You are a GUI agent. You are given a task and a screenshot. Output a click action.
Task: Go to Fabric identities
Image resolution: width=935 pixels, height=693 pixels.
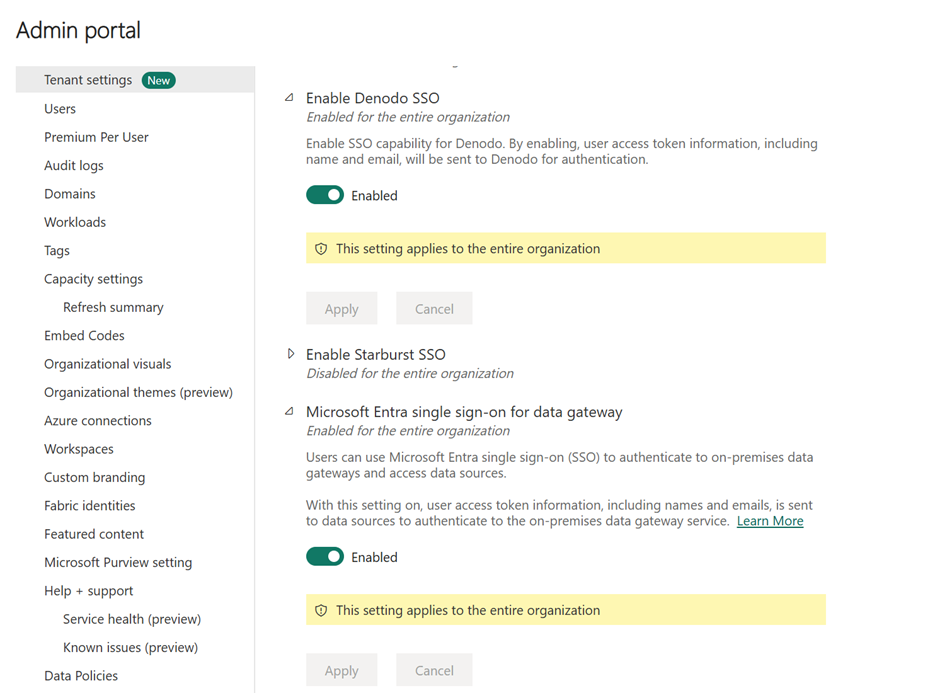click(89, 505)
